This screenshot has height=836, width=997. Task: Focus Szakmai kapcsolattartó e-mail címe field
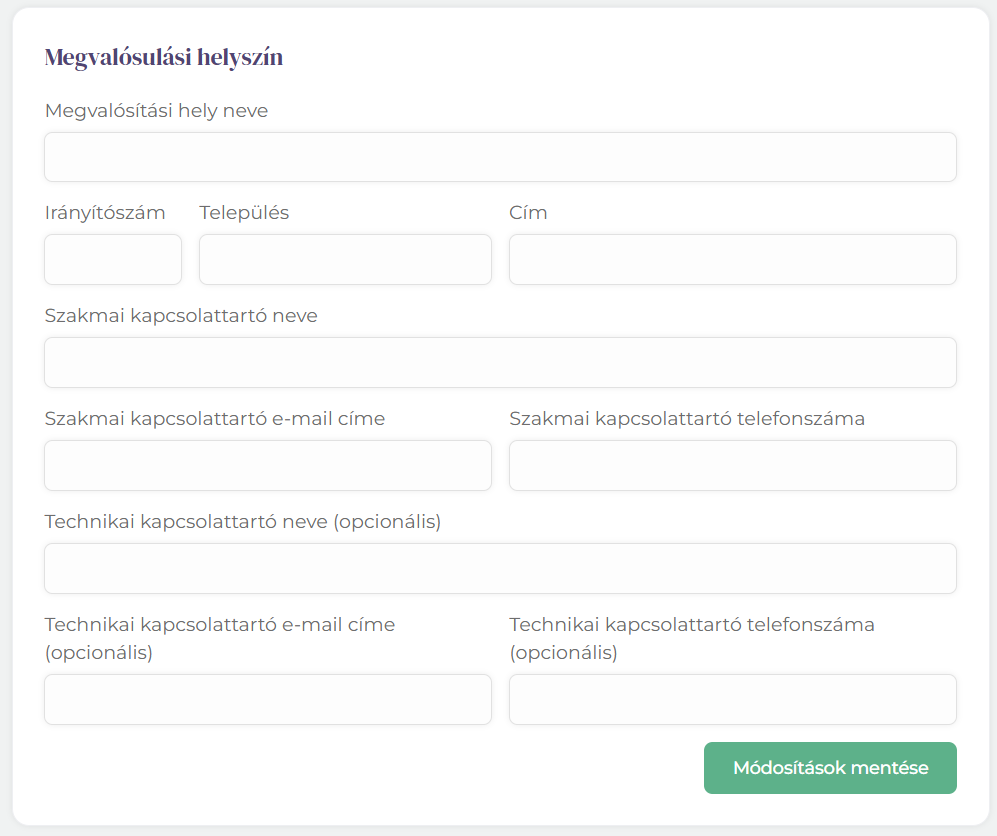(268, 465)
